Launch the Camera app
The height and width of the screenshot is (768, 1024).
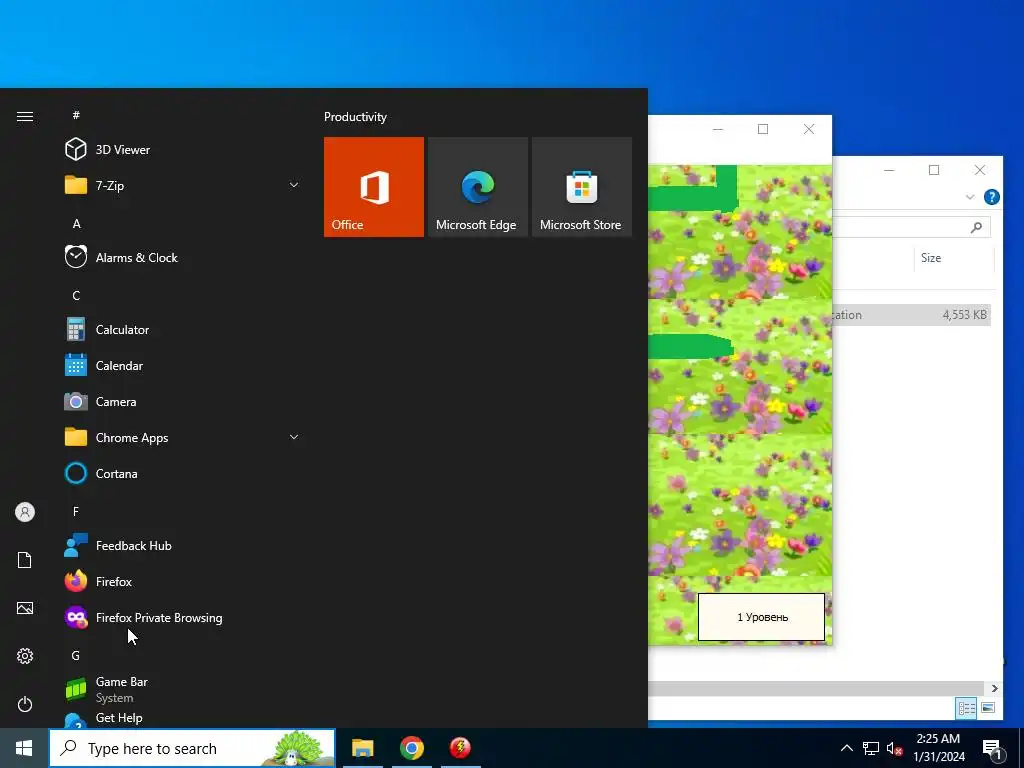tap(183, 402)
